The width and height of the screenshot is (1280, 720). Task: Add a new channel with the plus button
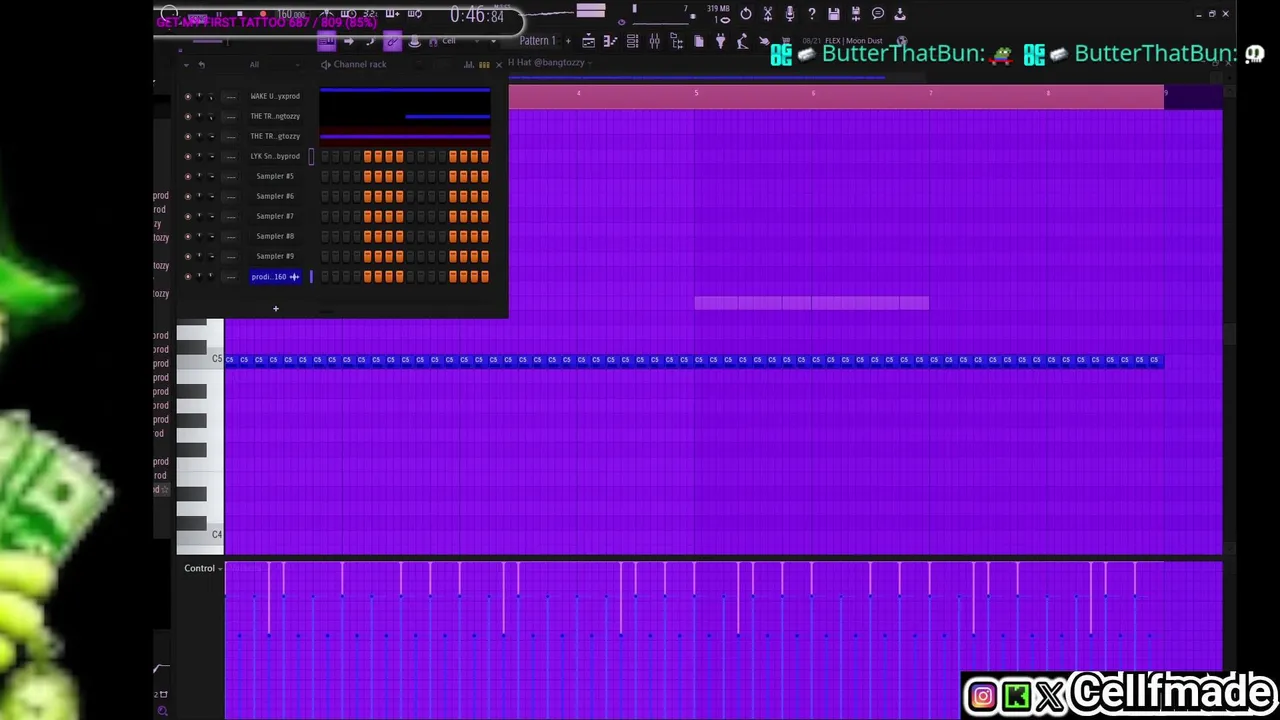coord(276,308)
